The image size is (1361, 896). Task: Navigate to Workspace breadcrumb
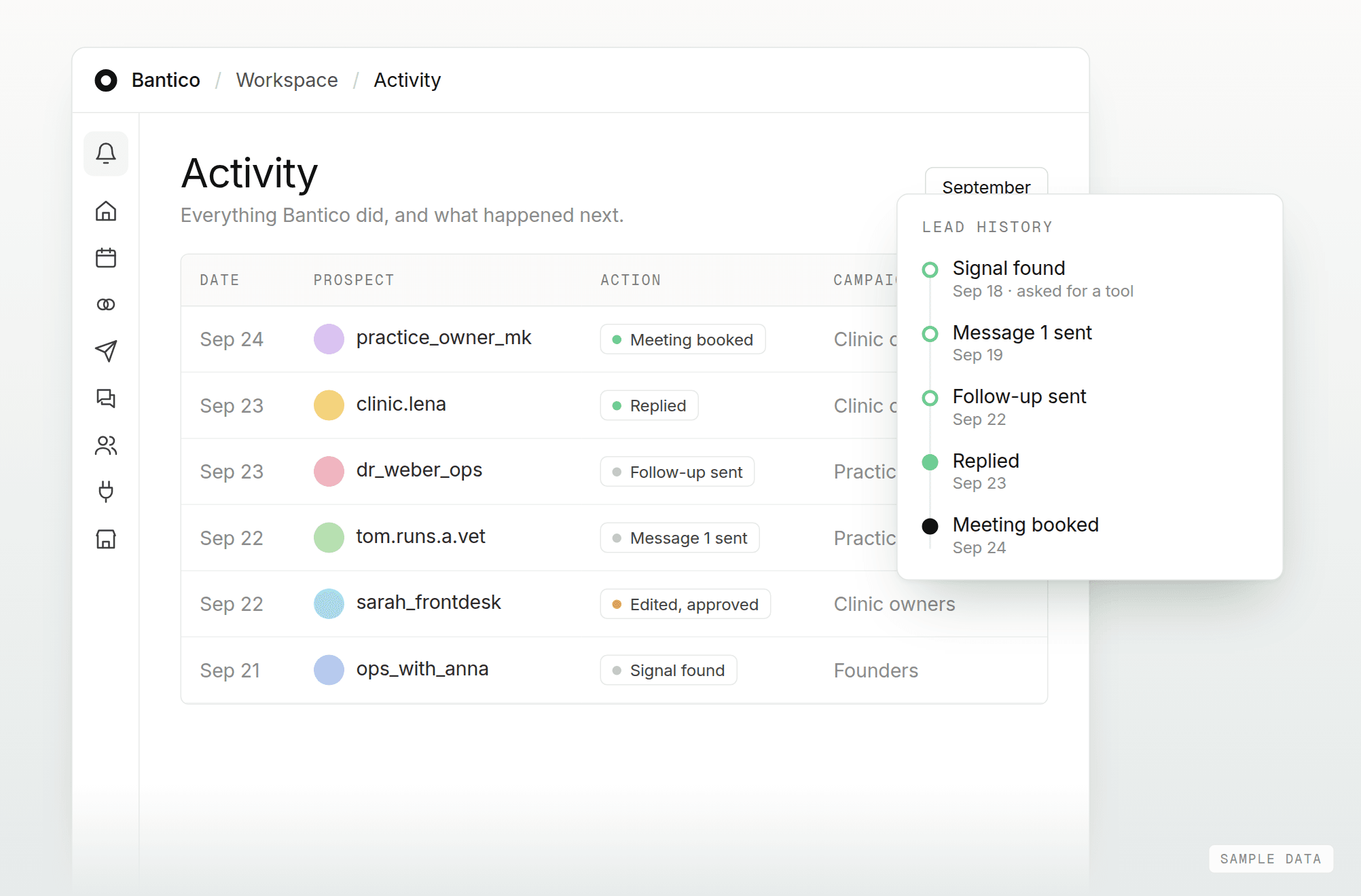click(x=287, y=80)
